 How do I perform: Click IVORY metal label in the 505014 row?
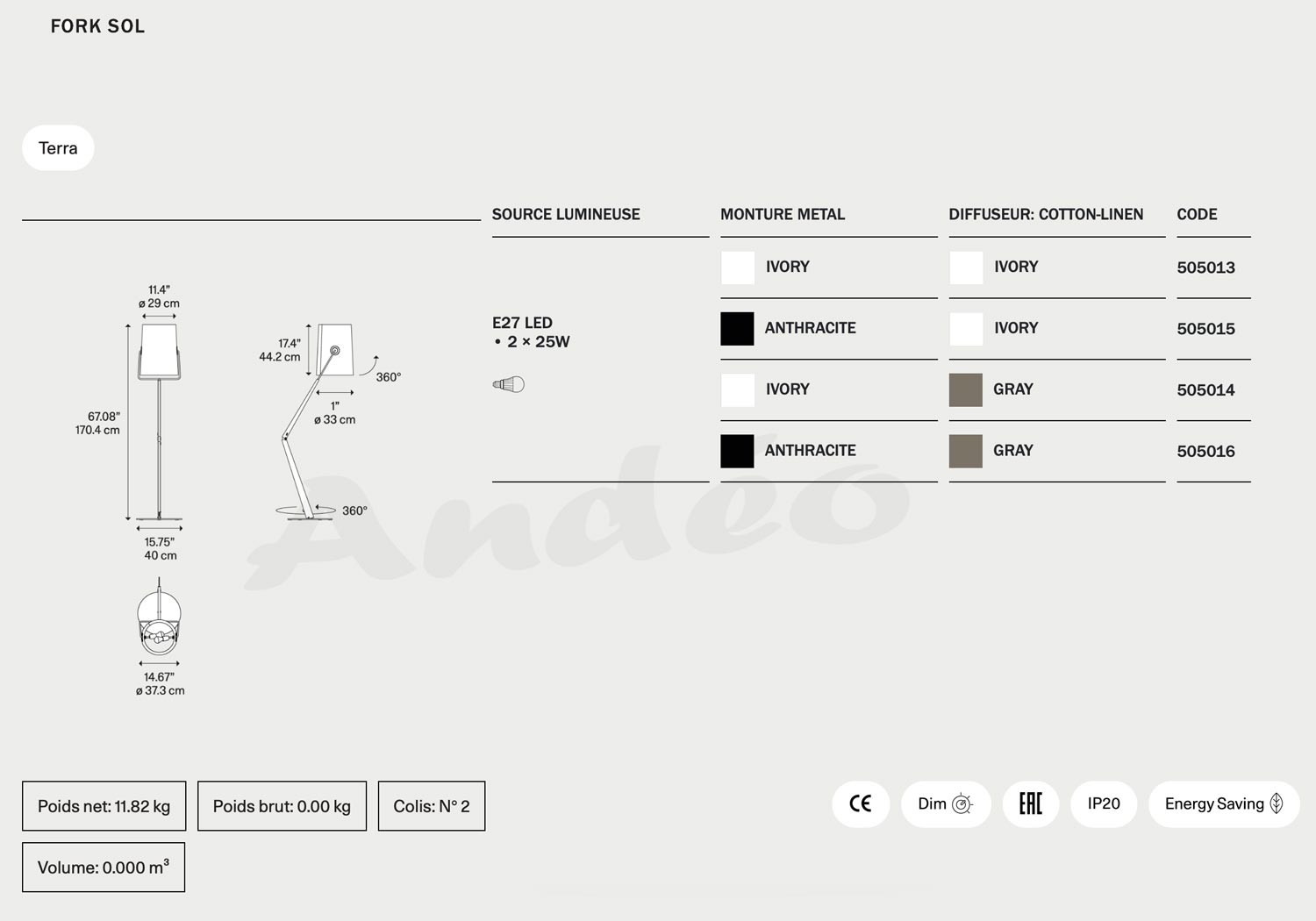[787, 389]
